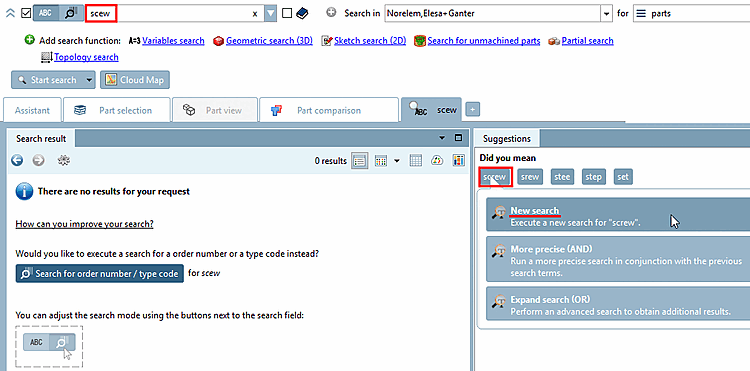Choose the 'stee' suggestion
This screenshot has width=750, height=371.
[x=562, y=177]
